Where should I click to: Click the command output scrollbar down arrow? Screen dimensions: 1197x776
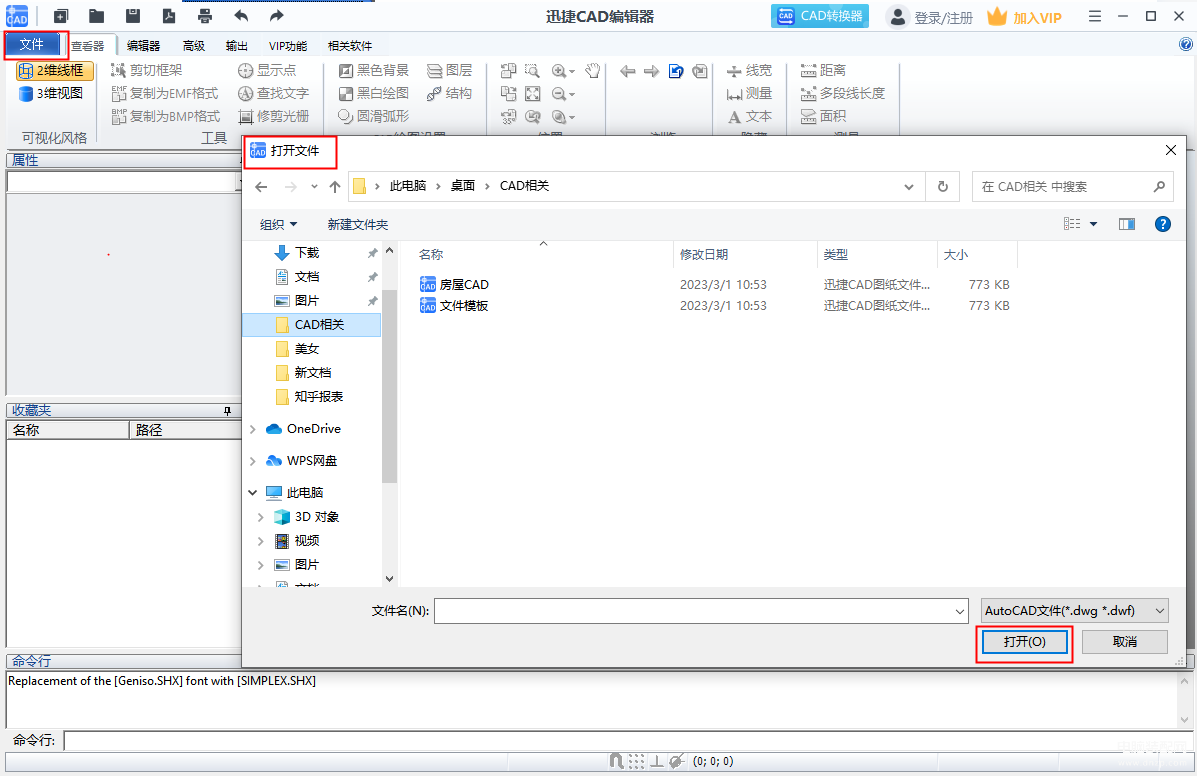[x=1184, y=720]
